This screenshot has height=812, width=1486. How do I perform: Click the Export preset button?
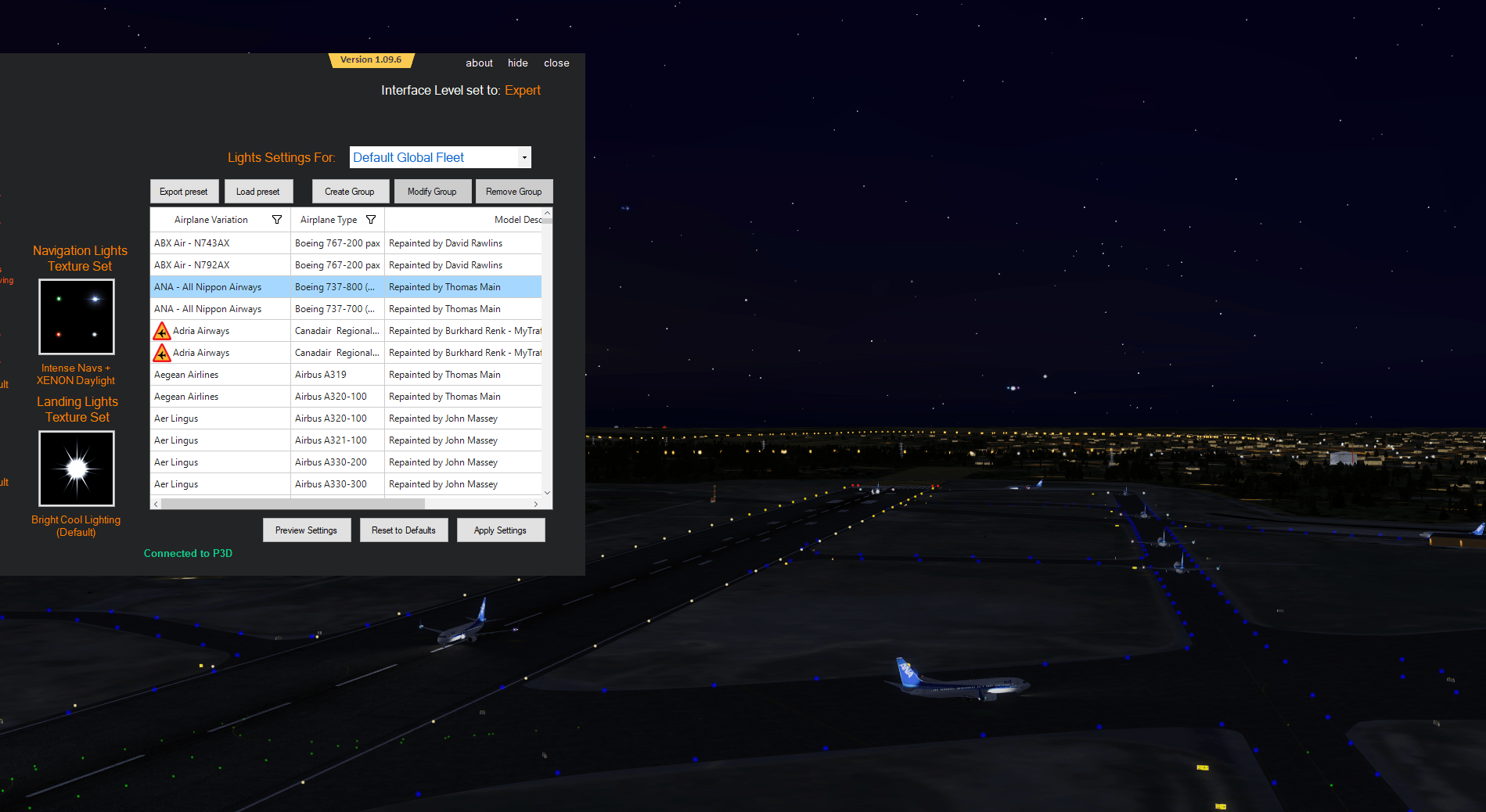(184, 192)
